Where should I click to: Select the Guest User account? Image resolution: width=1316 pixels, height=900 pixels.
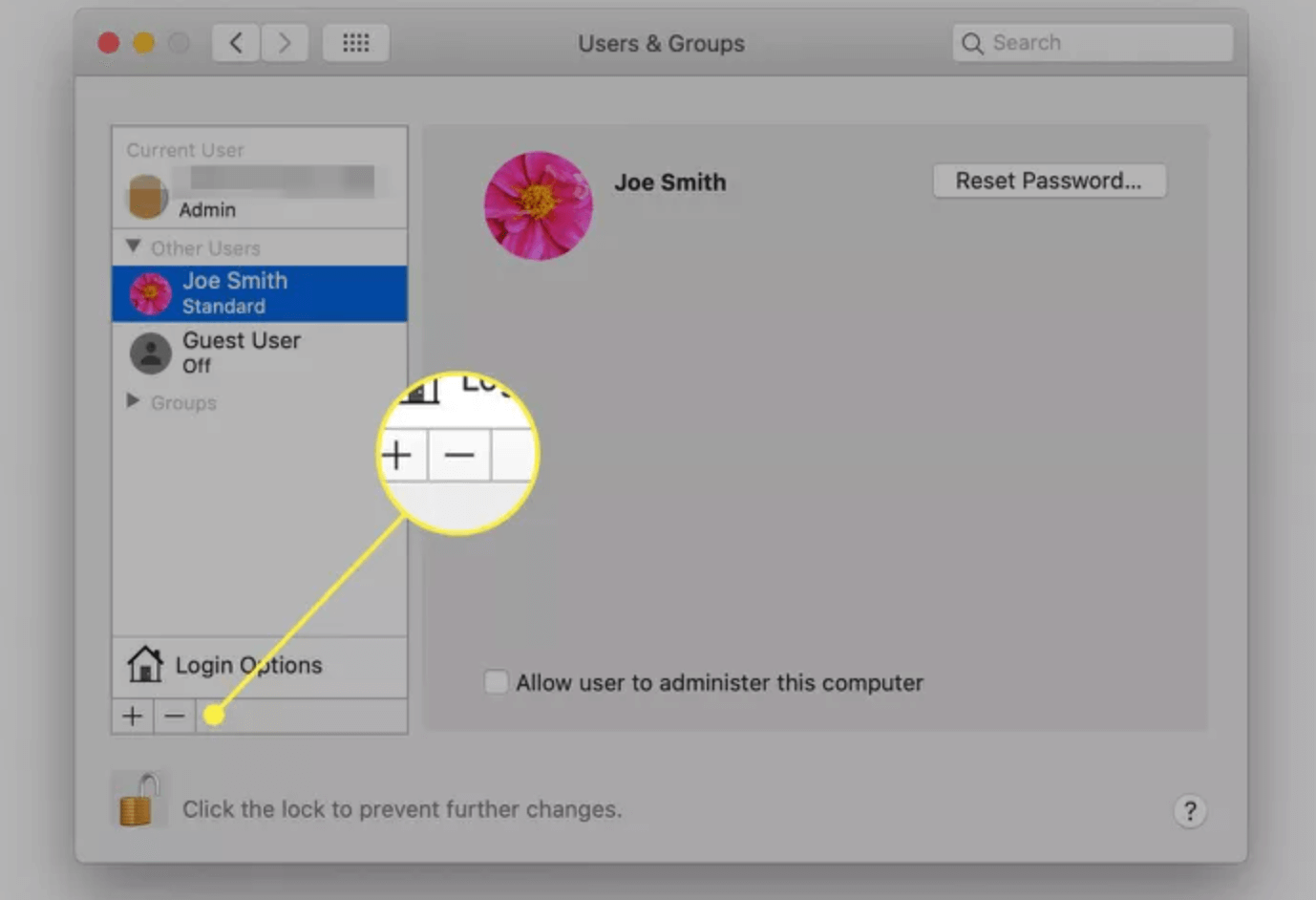[242, 352]
